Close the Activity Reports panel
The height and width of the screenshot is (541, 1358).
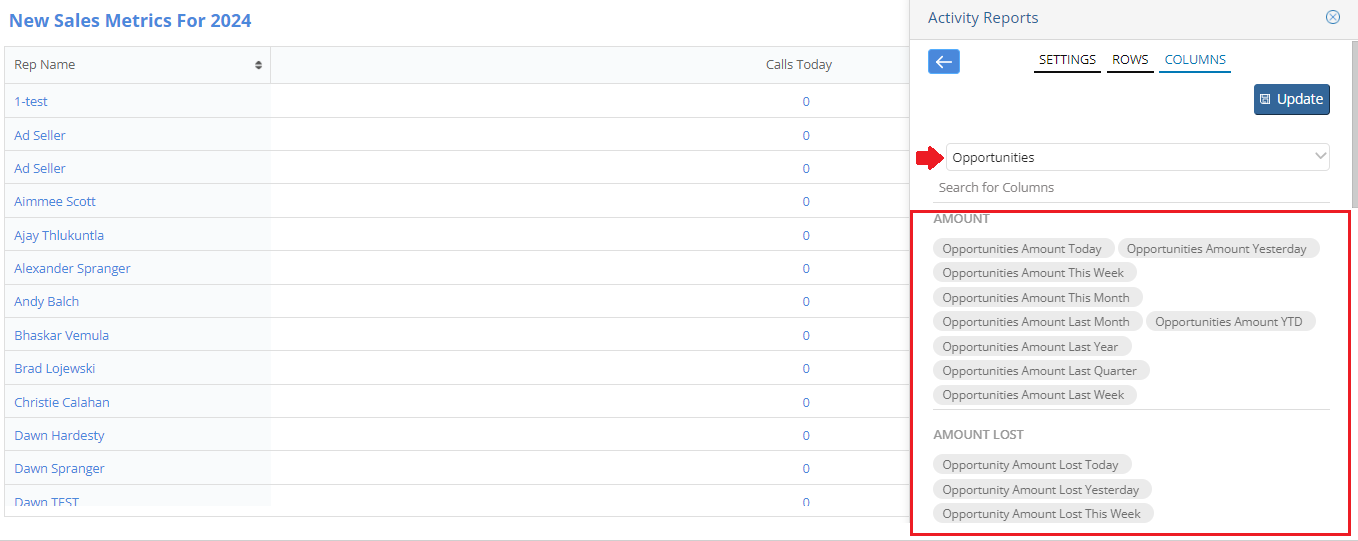pos(1332,17)
